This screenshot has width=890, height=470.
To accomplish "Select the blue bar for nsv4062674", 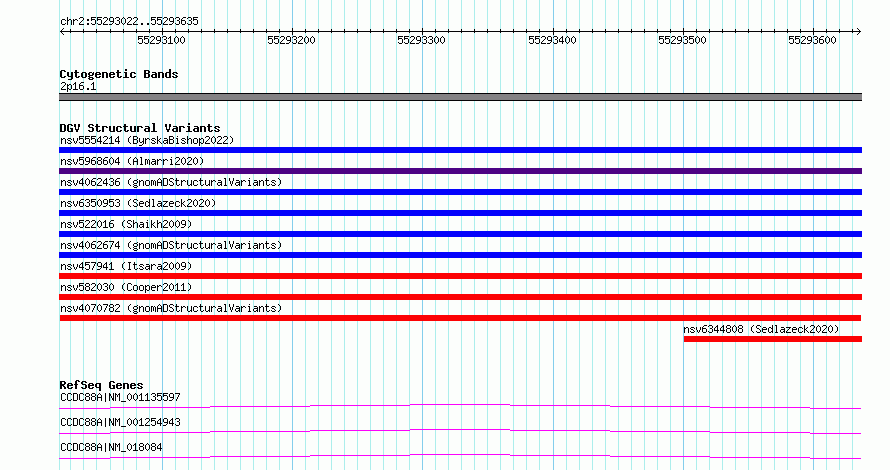I will tap(460, 255).
